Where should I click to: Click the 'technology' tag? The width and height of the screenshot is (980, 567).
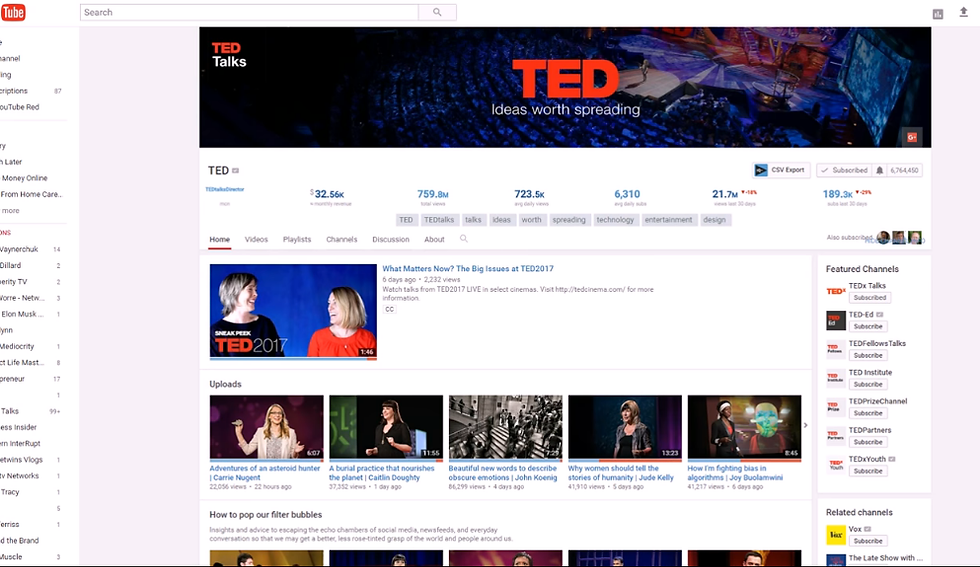click(x=615, y=220)
